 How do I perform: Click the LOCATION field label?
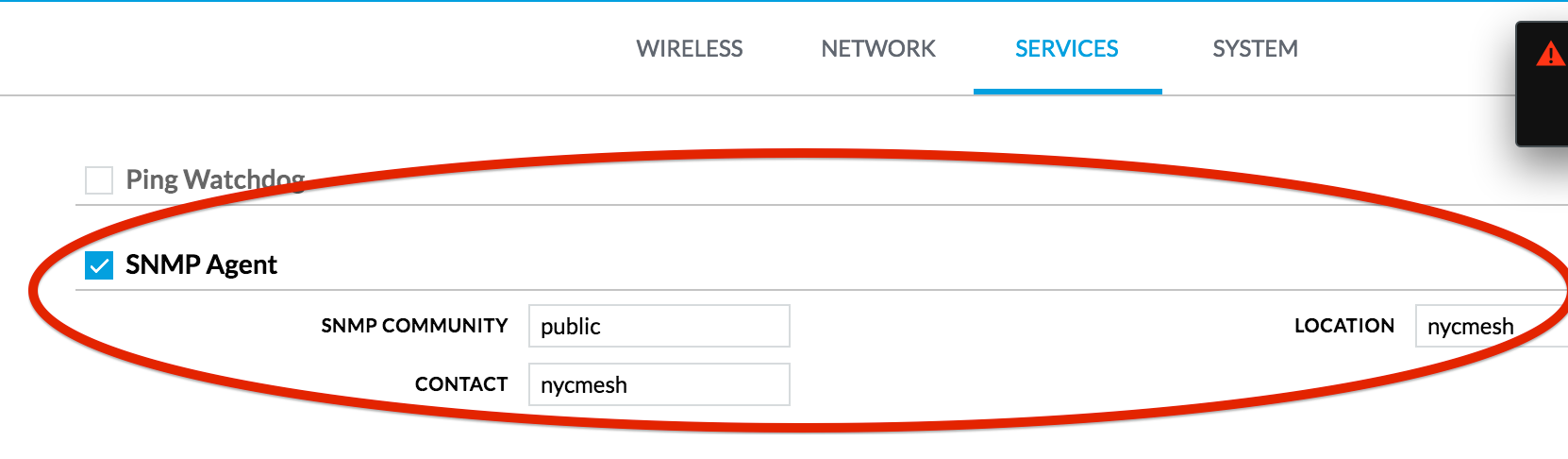[x=1344, y=326]
